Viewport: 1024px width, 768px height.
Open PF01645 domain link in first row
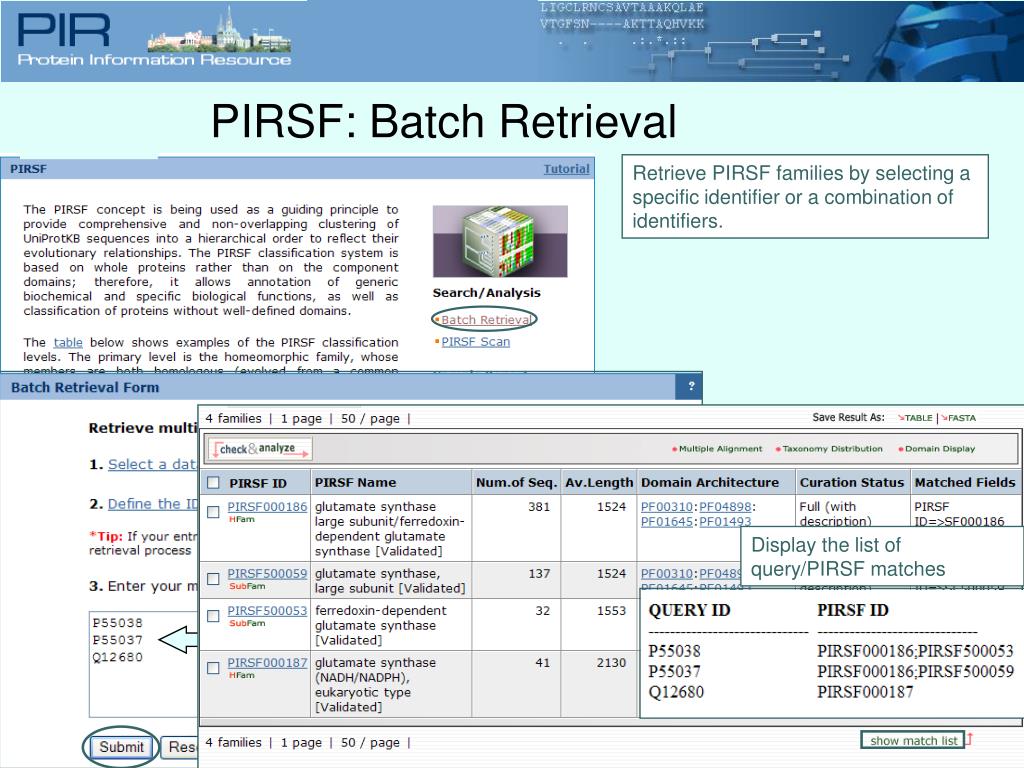click(x=667, y=522)
